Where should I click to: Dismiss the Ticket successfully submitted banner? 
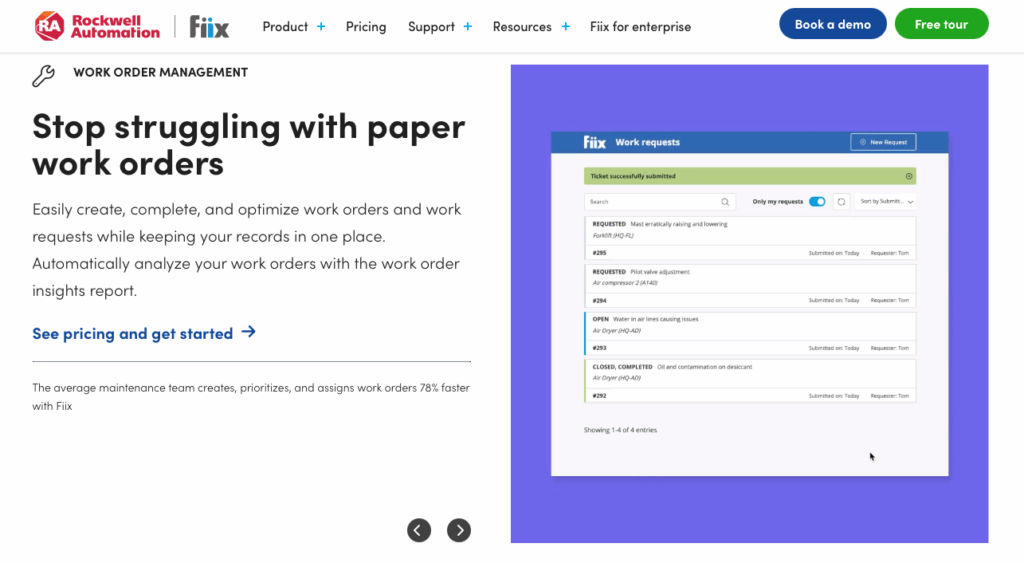tap(908, 176)
